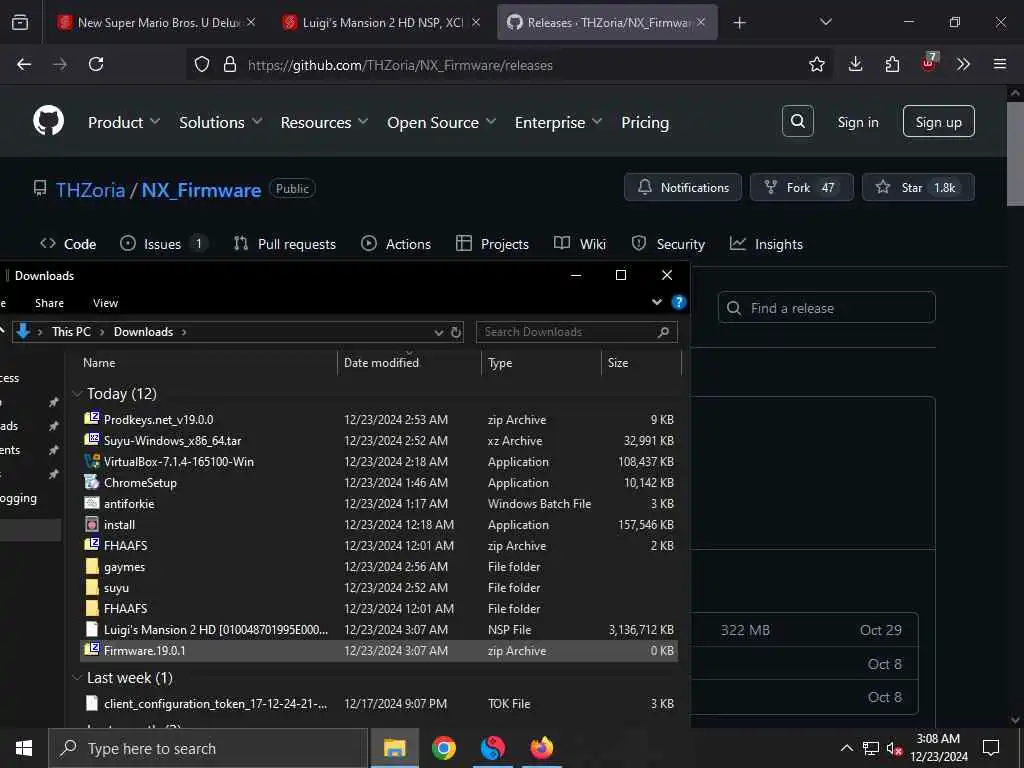Open the Share ribbon tab in Explorer
This screenshot has width=1024, height=768.
(50, 303)
